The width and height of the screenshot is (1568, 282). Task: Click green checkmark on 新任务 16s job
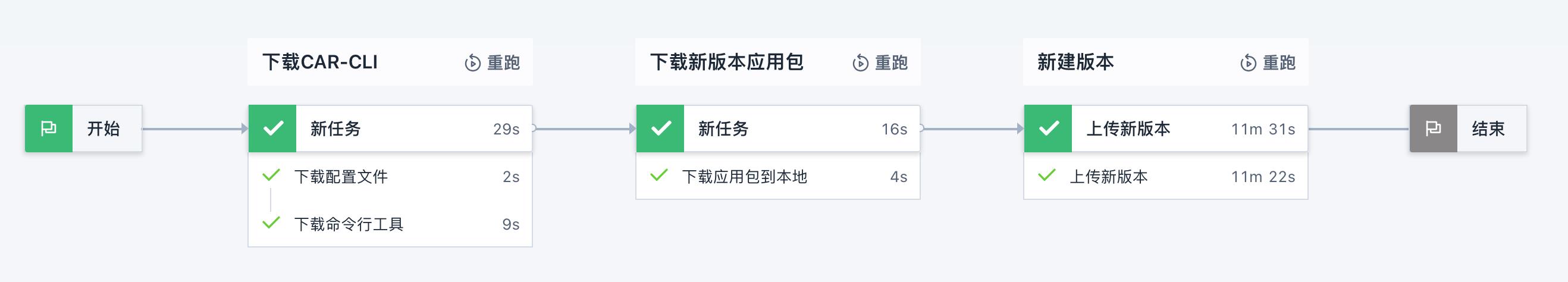660,129
